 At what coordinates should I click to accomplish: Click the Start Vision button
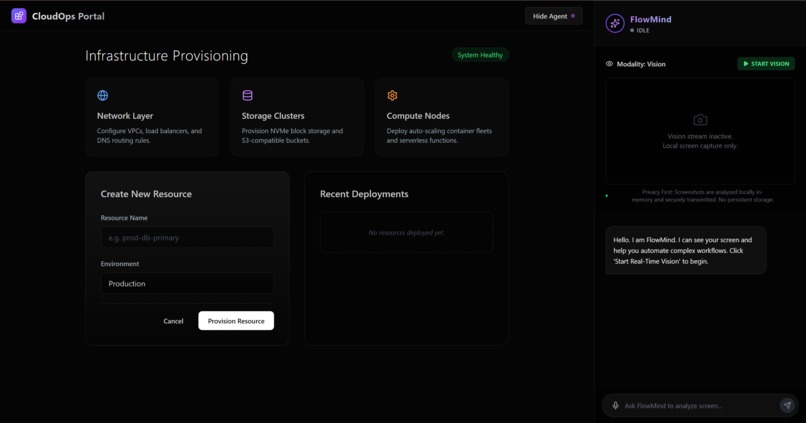click(766, 64)
